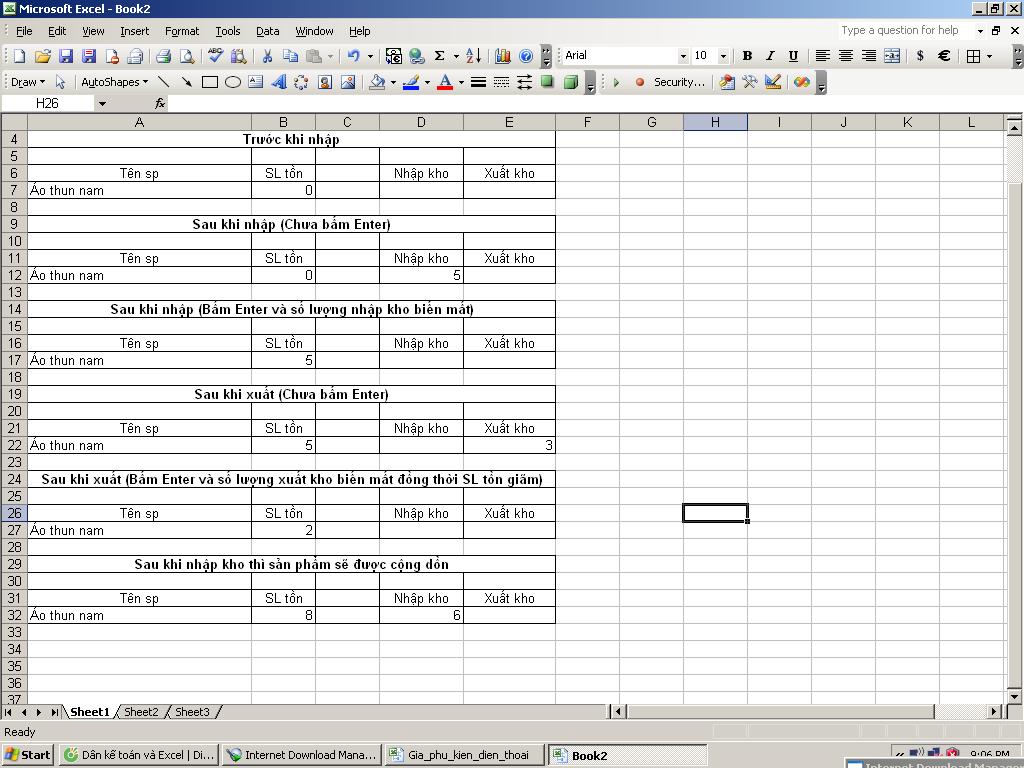Run spelling check from toolbar
This screenshot has height=768, width=1024.
[x=215, y=56]
